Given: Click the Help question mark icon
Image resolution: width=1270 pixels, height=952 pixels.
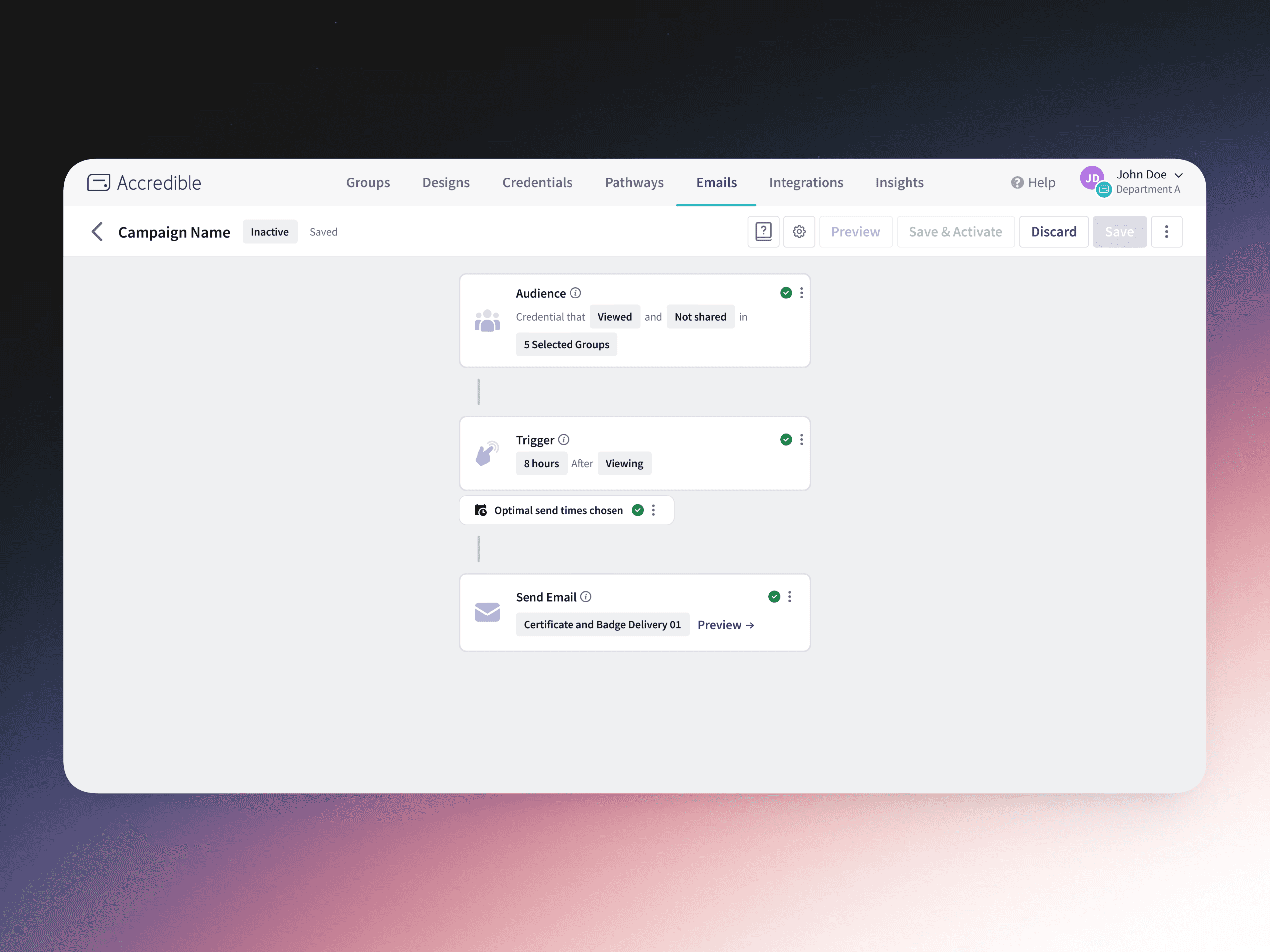Looking at the screenshot, I should (x=1017, y=182).
